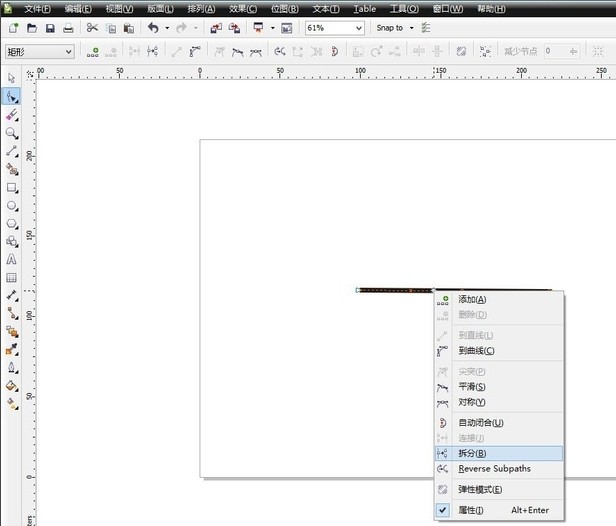Click the Cut scissors icon
The height and width of the screenshot is (526, 616).
click(x=92, y=28)
